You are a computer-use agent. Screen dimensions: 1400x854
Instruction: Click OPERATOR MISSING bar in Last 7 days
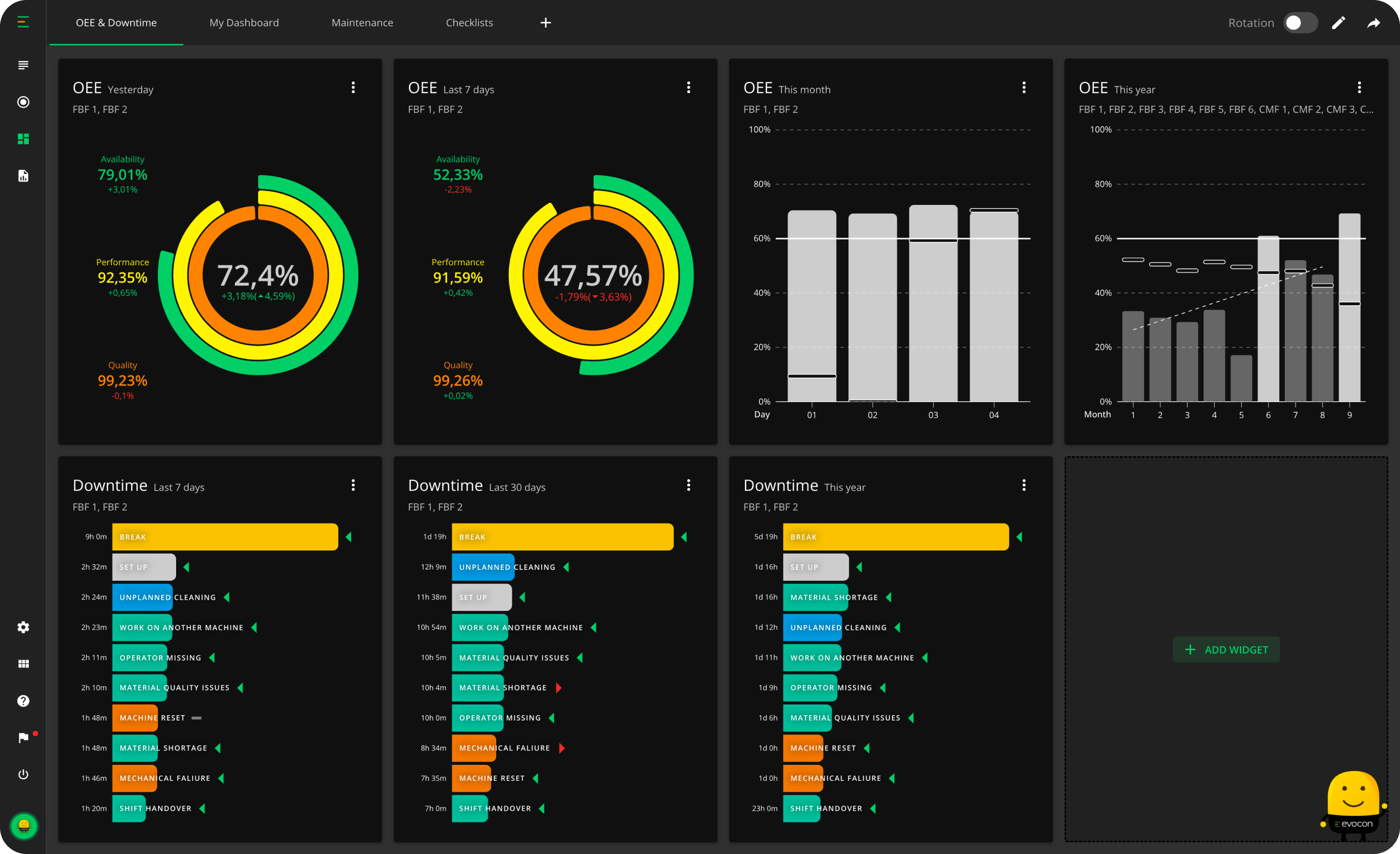[x=140, y=657]
